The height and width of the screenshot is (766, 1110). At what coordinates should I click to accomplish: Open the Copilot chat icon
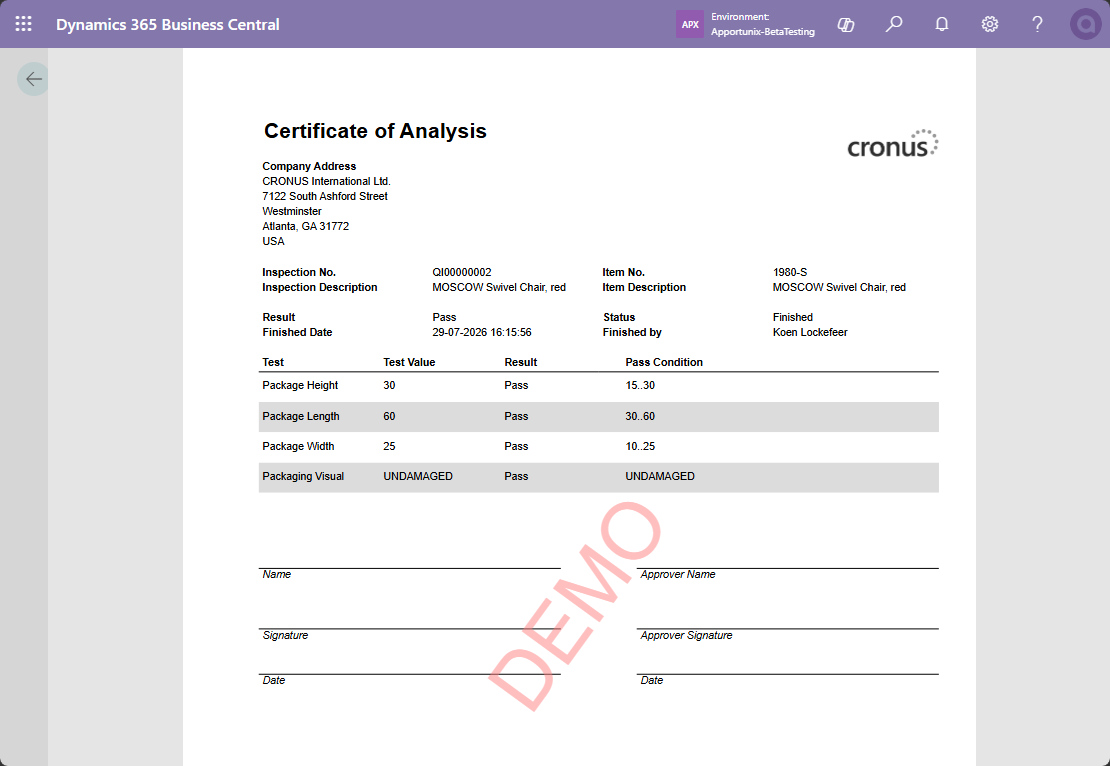[x=846, y=25]
